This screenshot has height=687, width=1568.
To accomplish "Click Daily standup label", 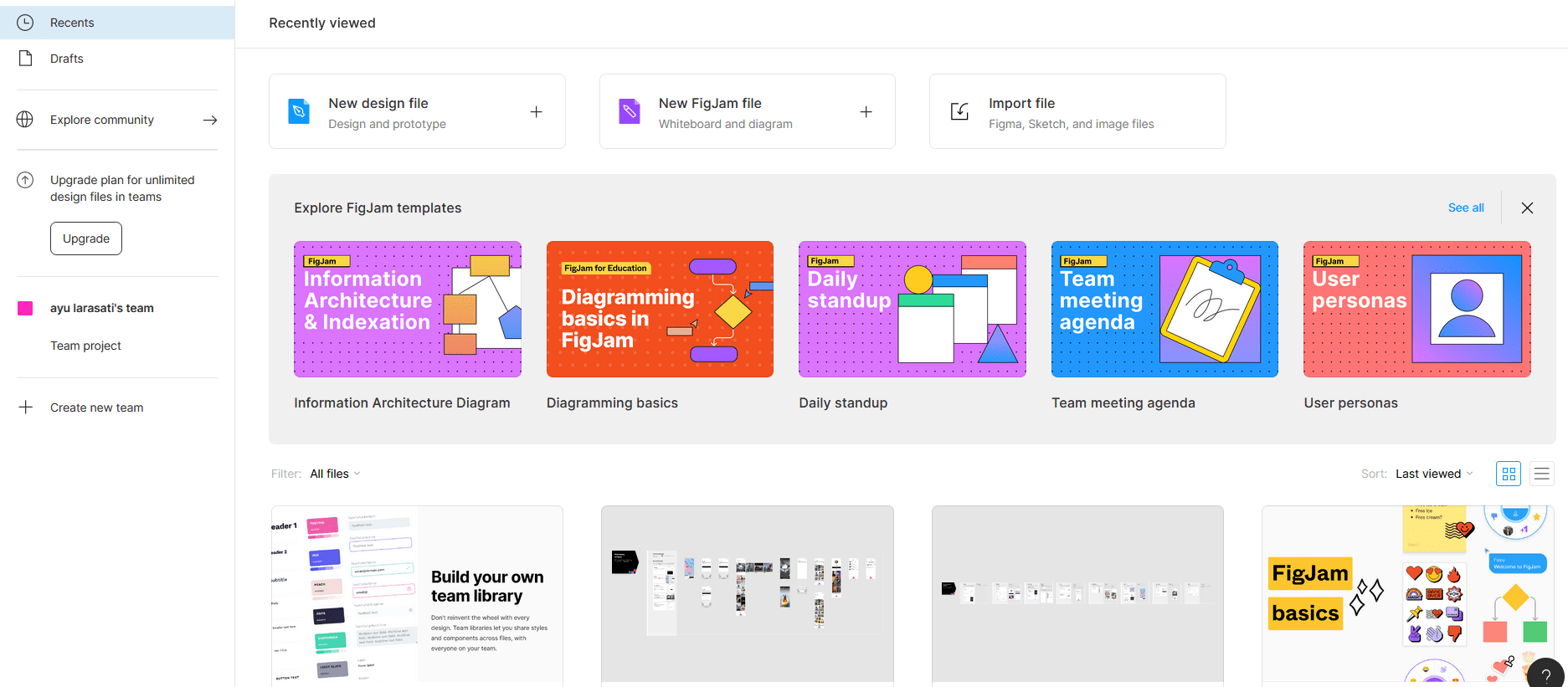I will 843,402.
